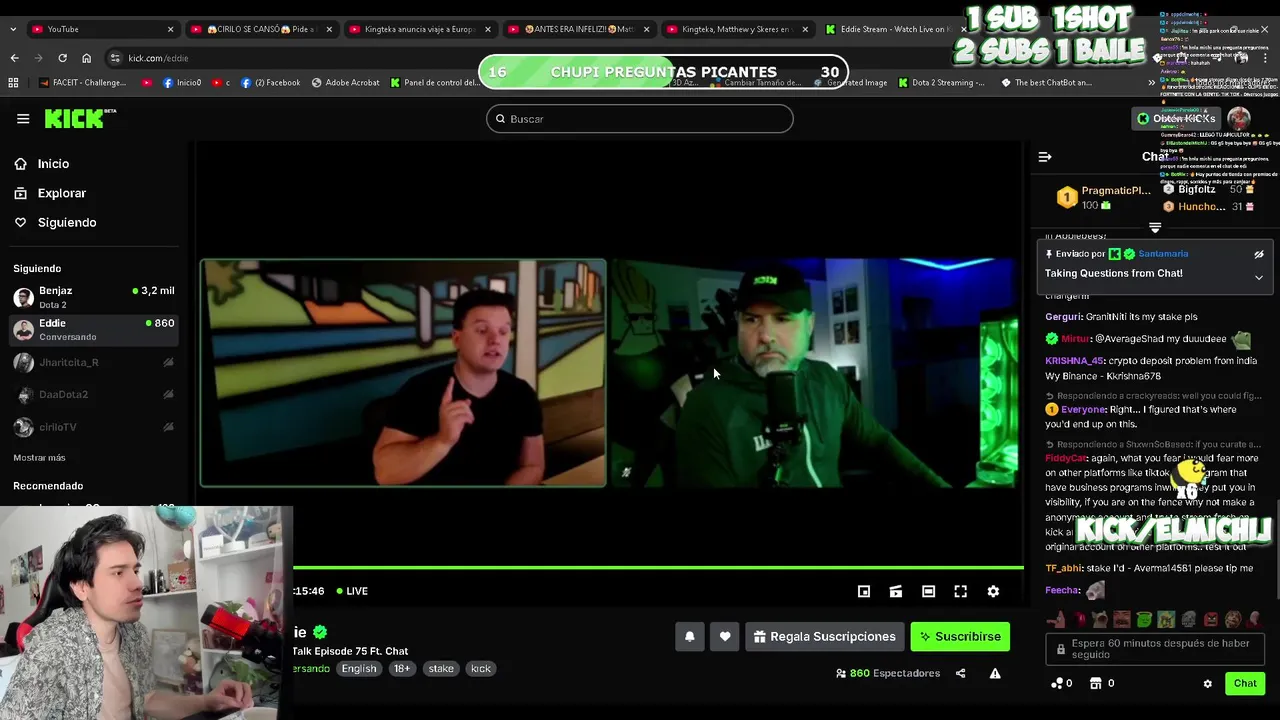This screenshot has width=1280, height=720.
Task: Switch to CIRILO SE CANSÓ tab
Action: pyautogui.click(x=260, y=29)
